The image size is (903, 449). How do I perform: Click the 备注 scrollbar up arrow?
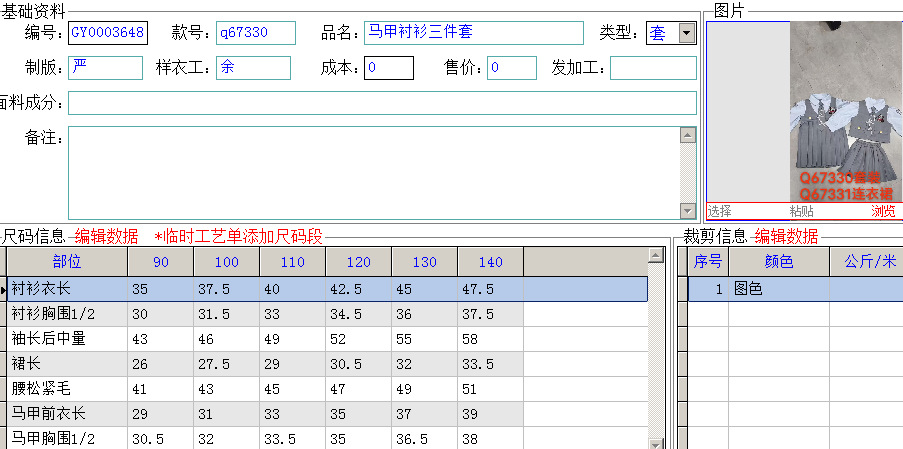[x=688, y=135]
